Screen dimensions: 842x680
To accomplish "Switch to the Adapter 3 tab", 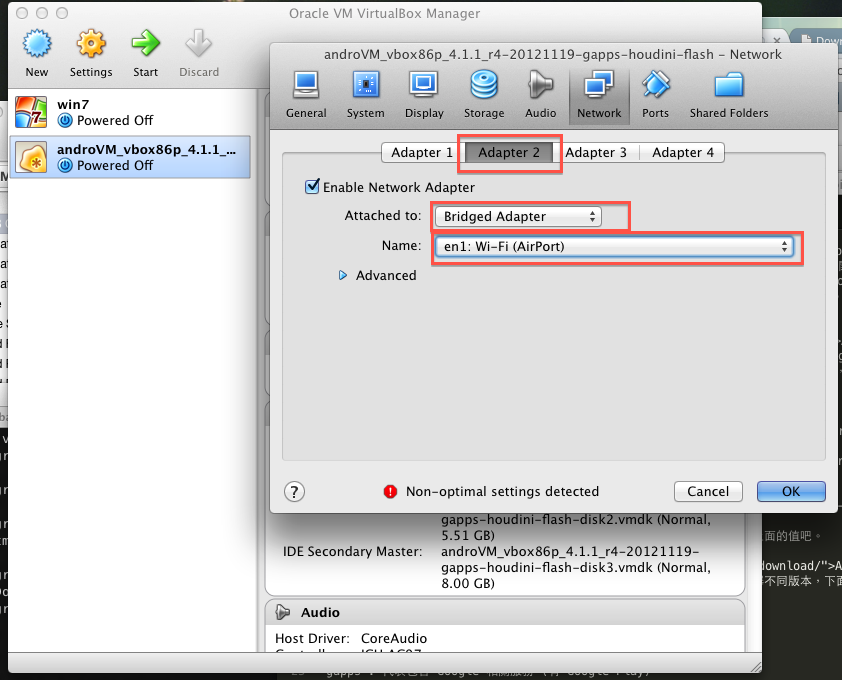I will (x=596, y=152).
